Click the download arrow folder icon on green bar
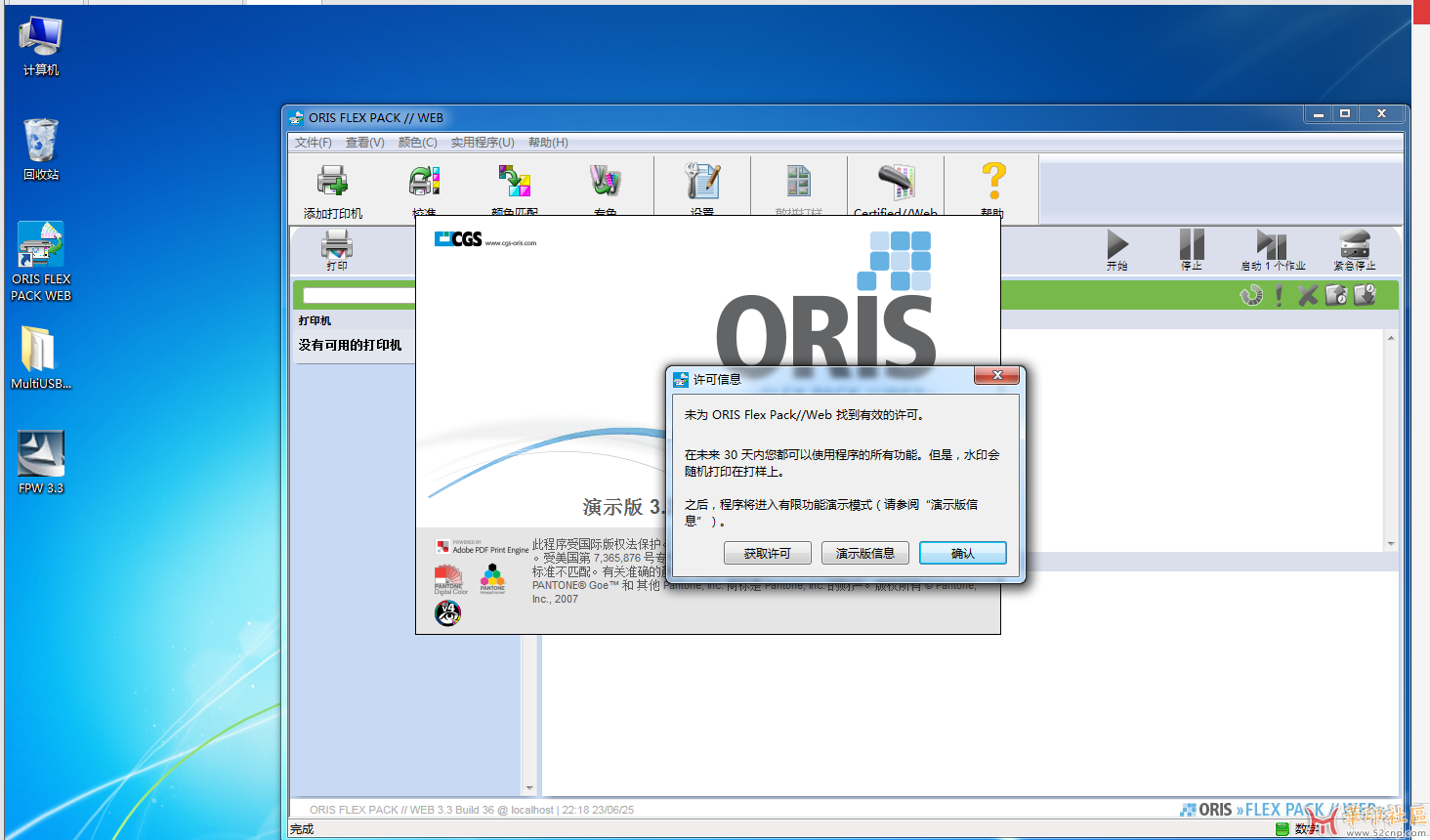 coord(1365,295)
